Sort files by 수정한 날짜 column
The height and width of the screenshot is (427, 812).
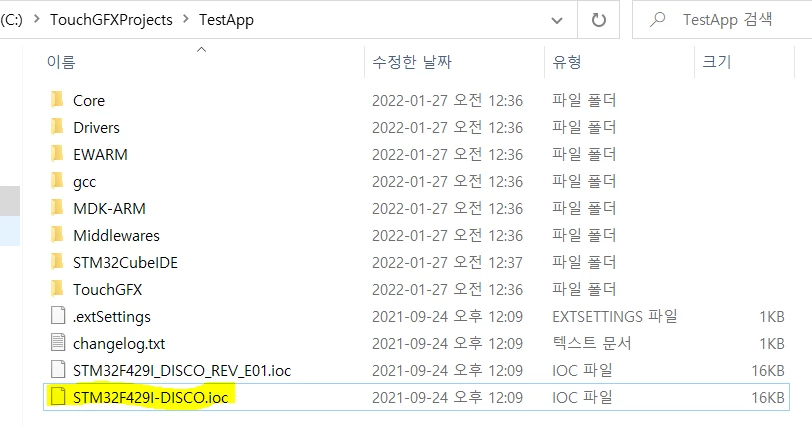412,62
